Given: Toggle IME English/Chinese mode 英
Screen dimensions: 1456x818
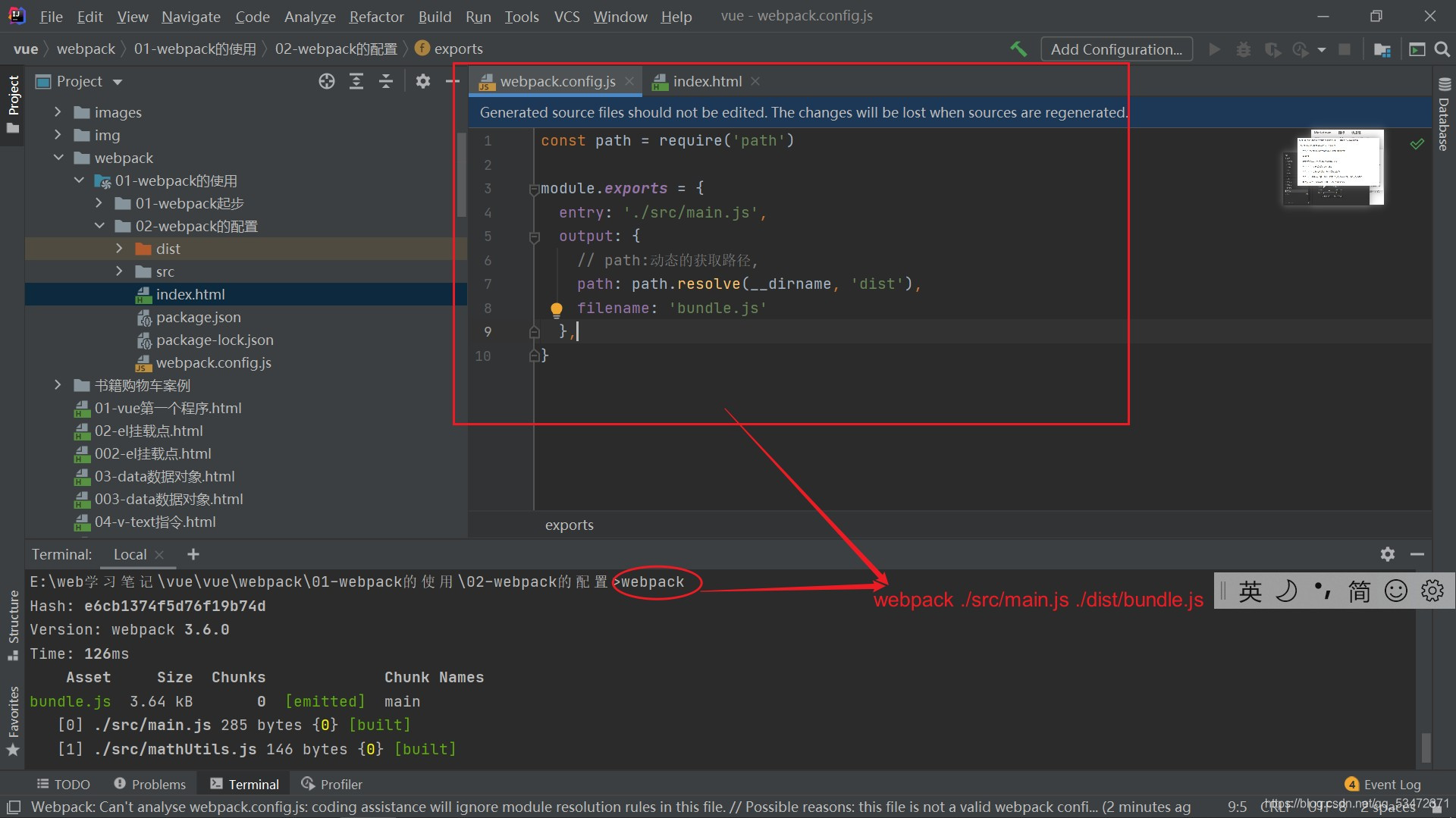Looking at the screenshot, I should (1250, 591).
